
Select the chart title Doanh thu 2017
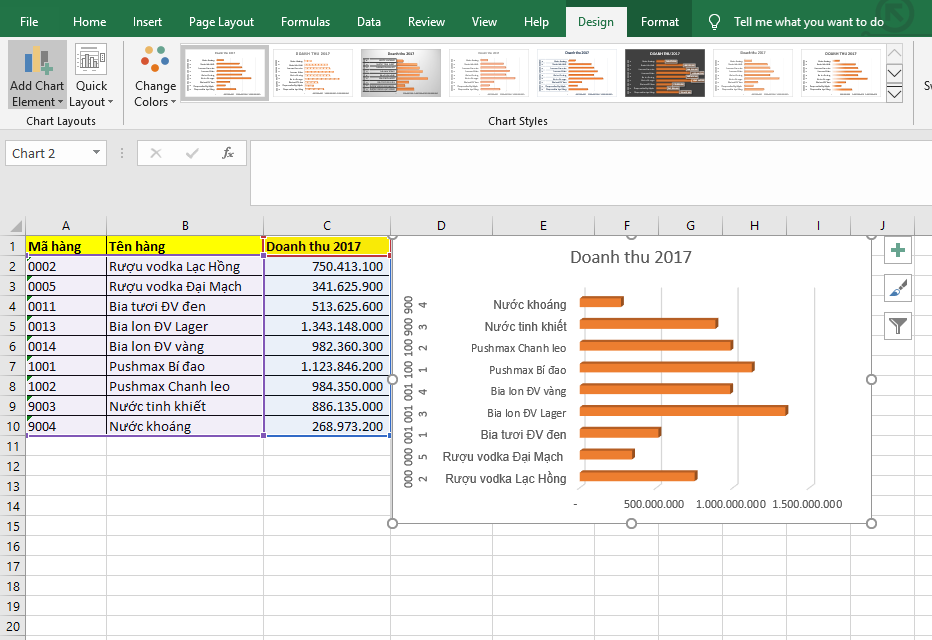click(630, 257)
